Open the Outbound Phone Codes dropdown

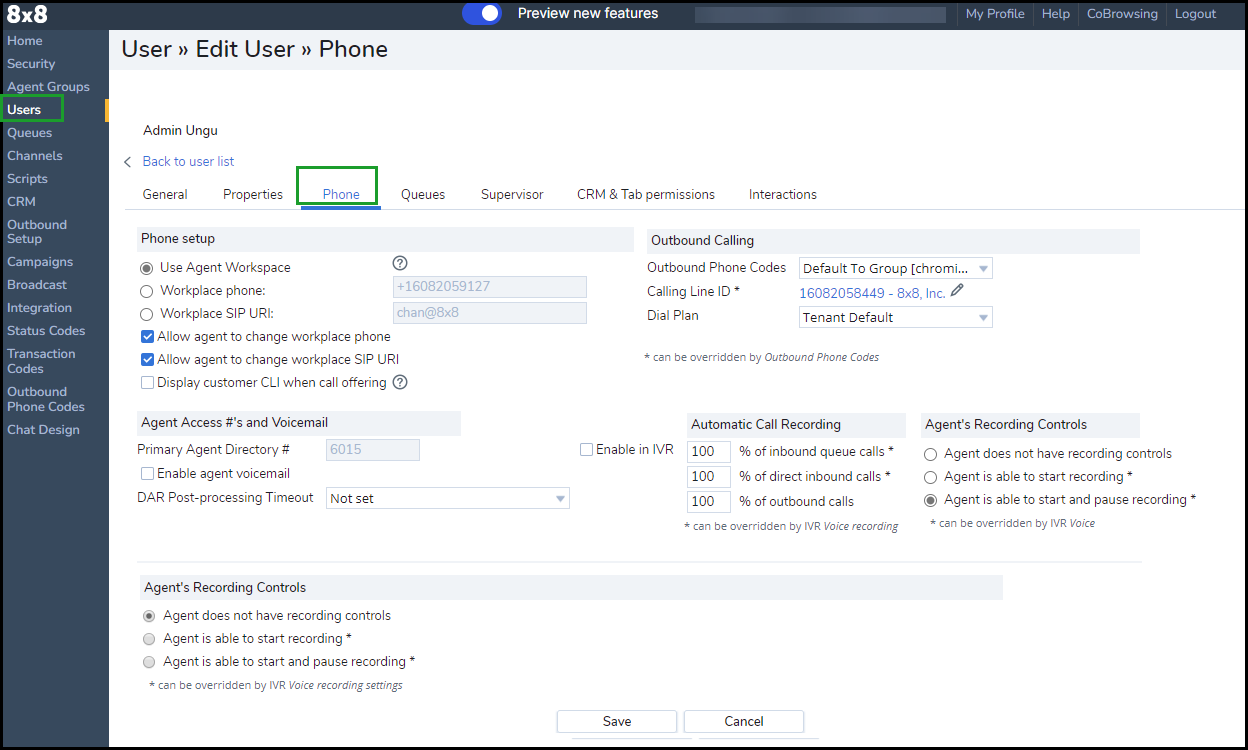(896, 268)
